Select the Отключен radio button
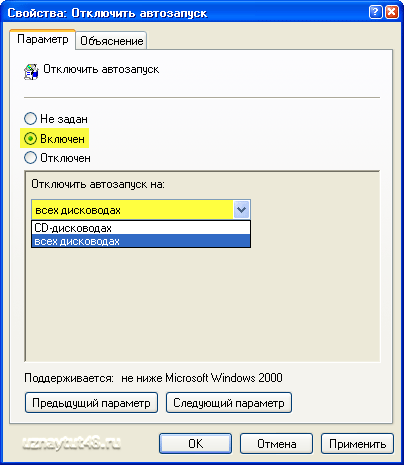The image size is (404, 465). [30, 158]
